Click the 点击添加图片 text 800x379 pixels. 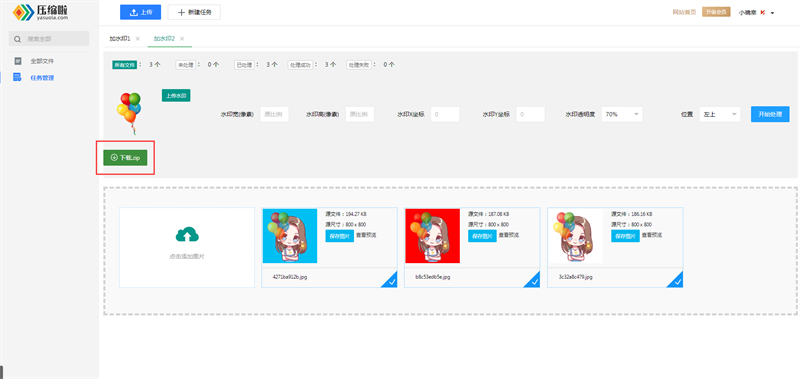coord(187,256)
